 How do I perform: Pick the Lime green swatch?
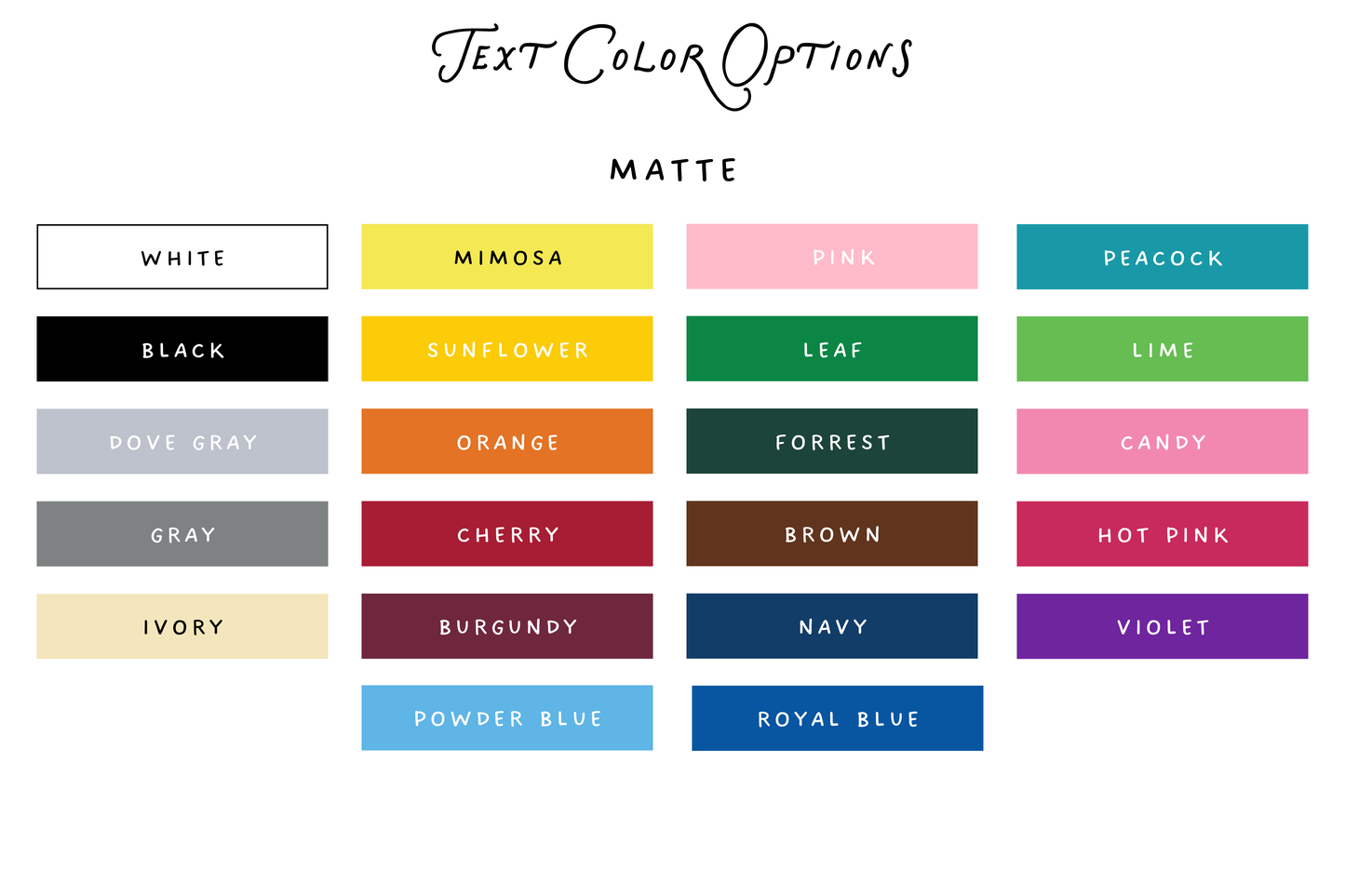click(x=1163, y=349)
